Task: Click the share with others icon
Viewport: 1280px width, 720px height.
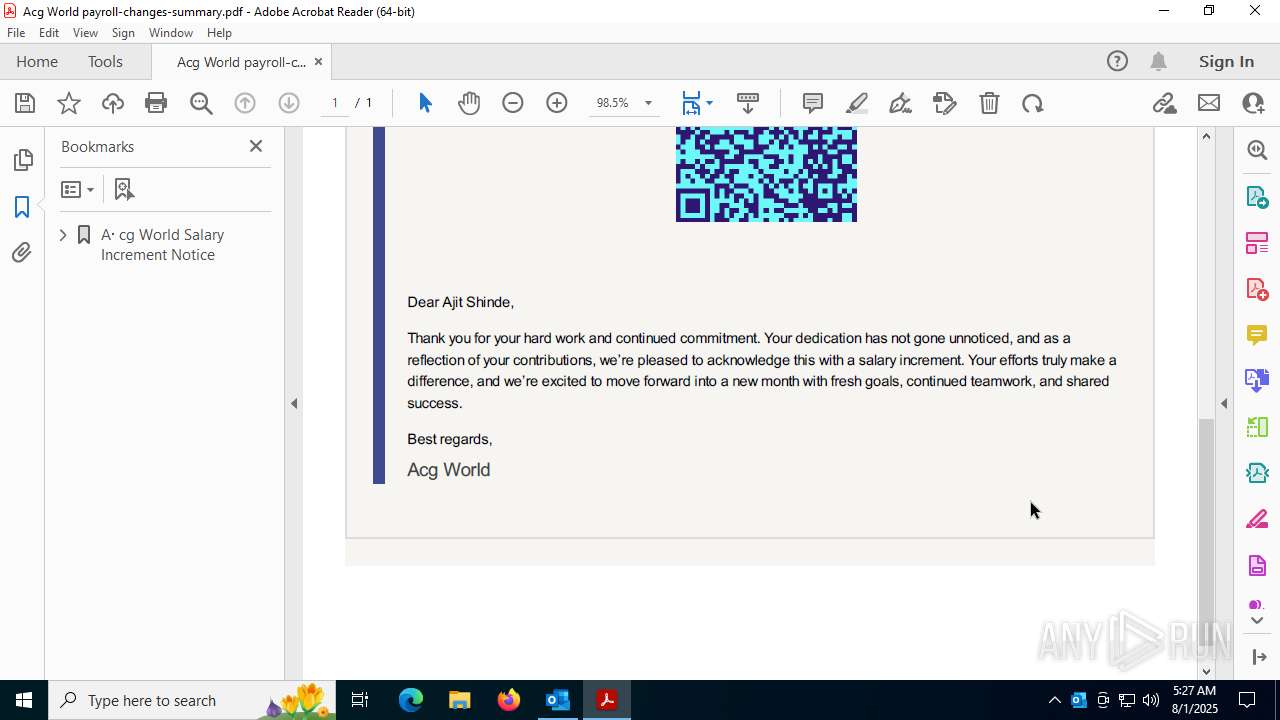Action: (x=1253, y=103)
